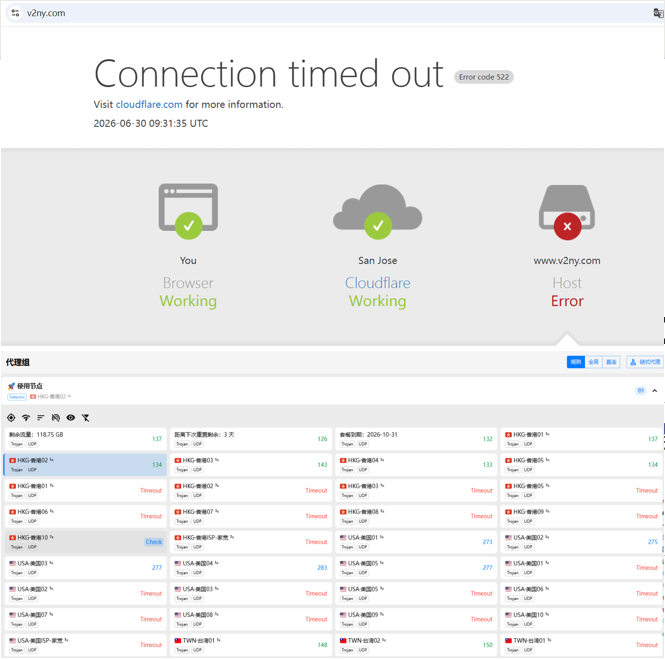Image resolution: width=665 pixels, height=659 pixels.
Task: Select USA-美国03 node with 277 latency
Action: click(85, 568)
